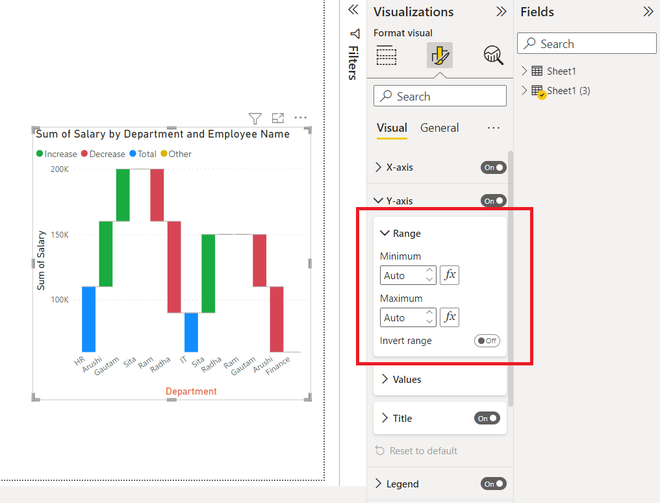Open the ellipsis next to General tab
The image size is (660, 503).
pos(493,128)
